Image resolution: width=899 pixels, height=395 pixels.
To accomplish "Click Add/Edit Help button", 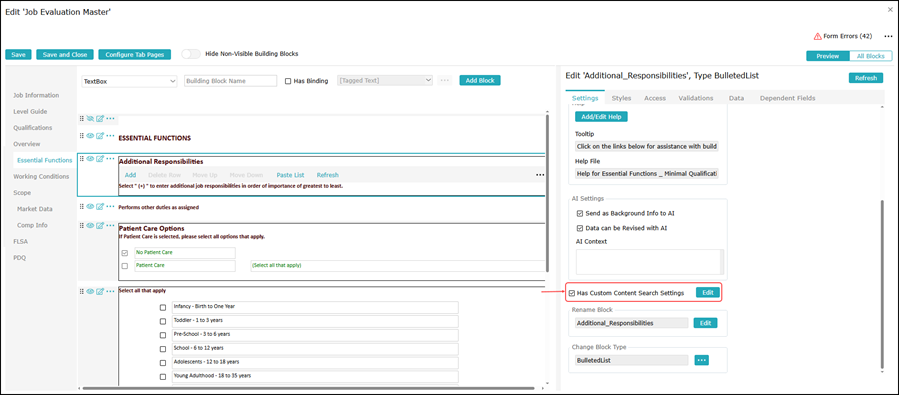I will [x=601, y=117].
